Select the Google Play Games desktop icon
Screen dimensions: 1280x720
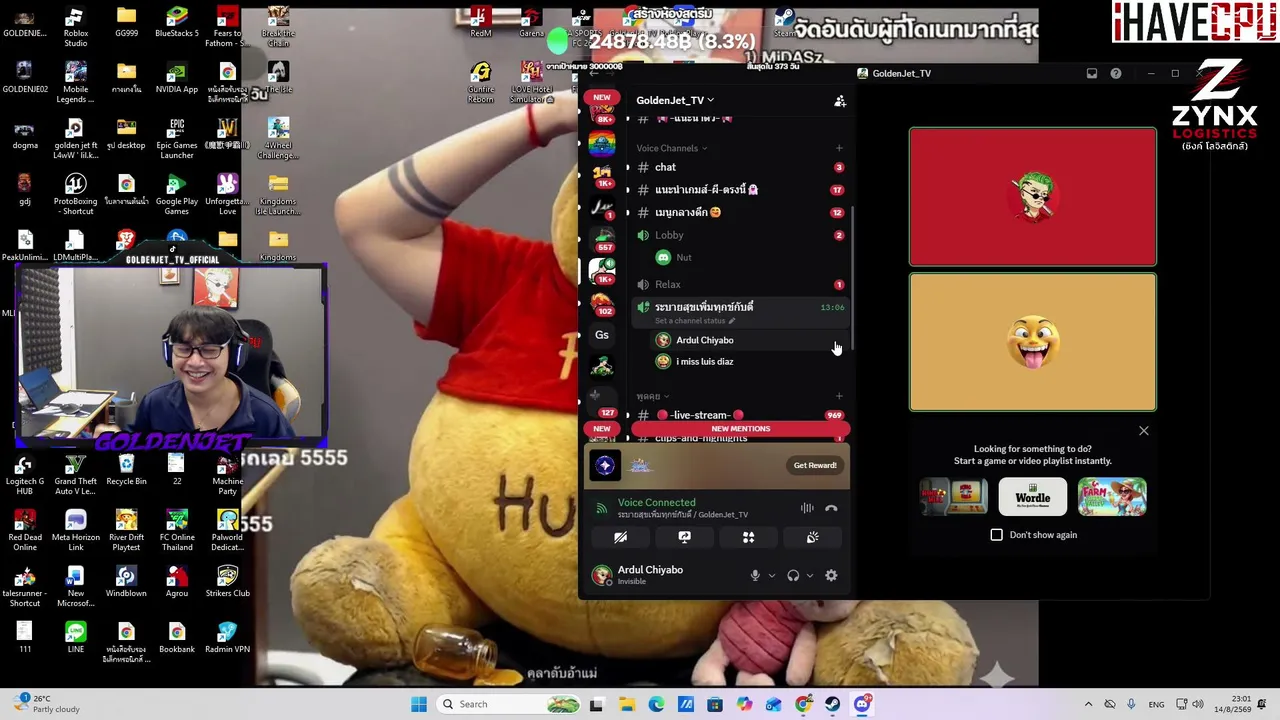tap(177, 195)
